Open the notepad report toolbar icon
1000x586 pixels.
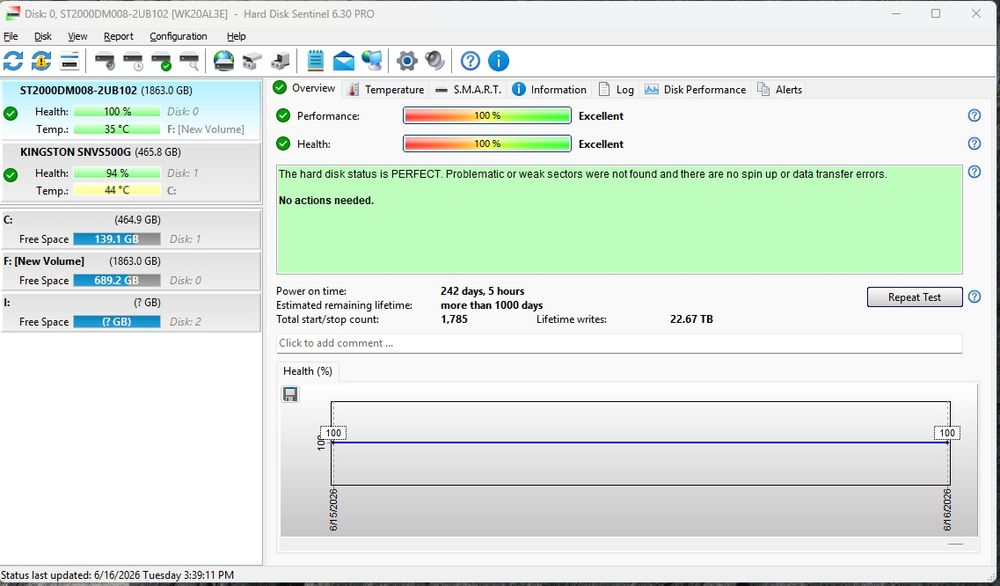point(315,61)
